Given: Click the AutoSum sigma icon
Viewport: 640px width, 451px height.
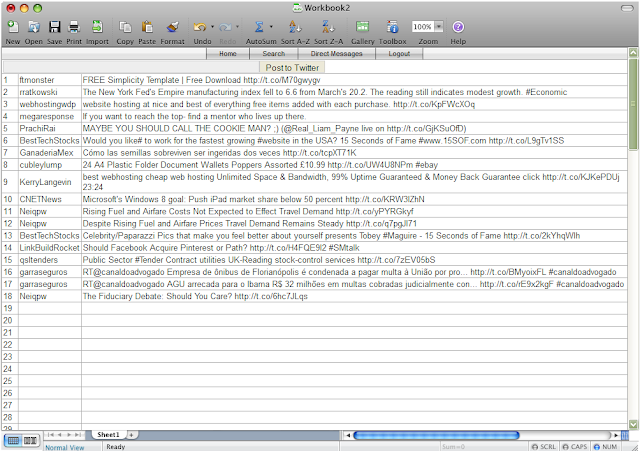Looking at the screenshot, I should click(259, 27).
